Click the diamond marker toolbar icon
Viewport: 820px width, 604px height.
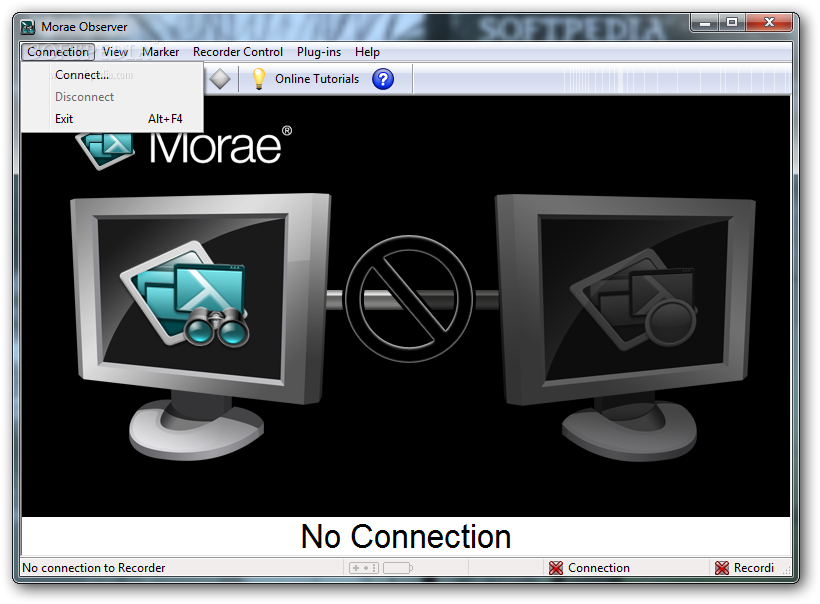[220, 79]
